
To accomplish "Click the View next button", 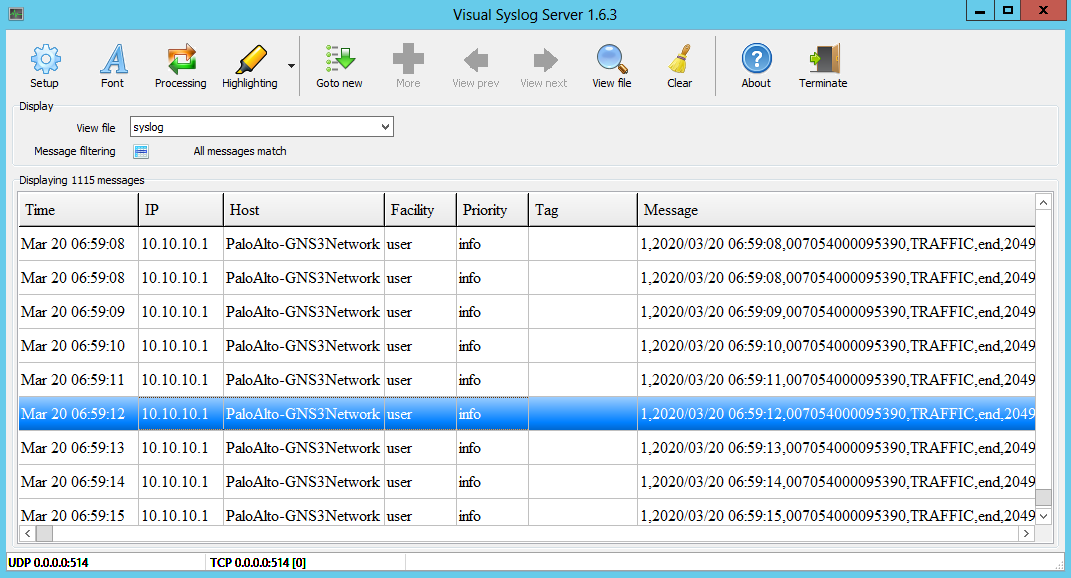I will [x=543, y=66].
